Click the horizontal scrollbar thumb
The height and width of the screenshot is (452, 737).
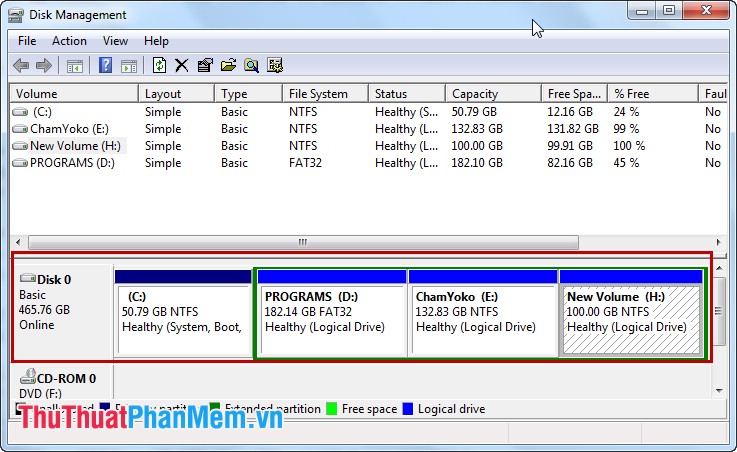[x=303, y=242]
